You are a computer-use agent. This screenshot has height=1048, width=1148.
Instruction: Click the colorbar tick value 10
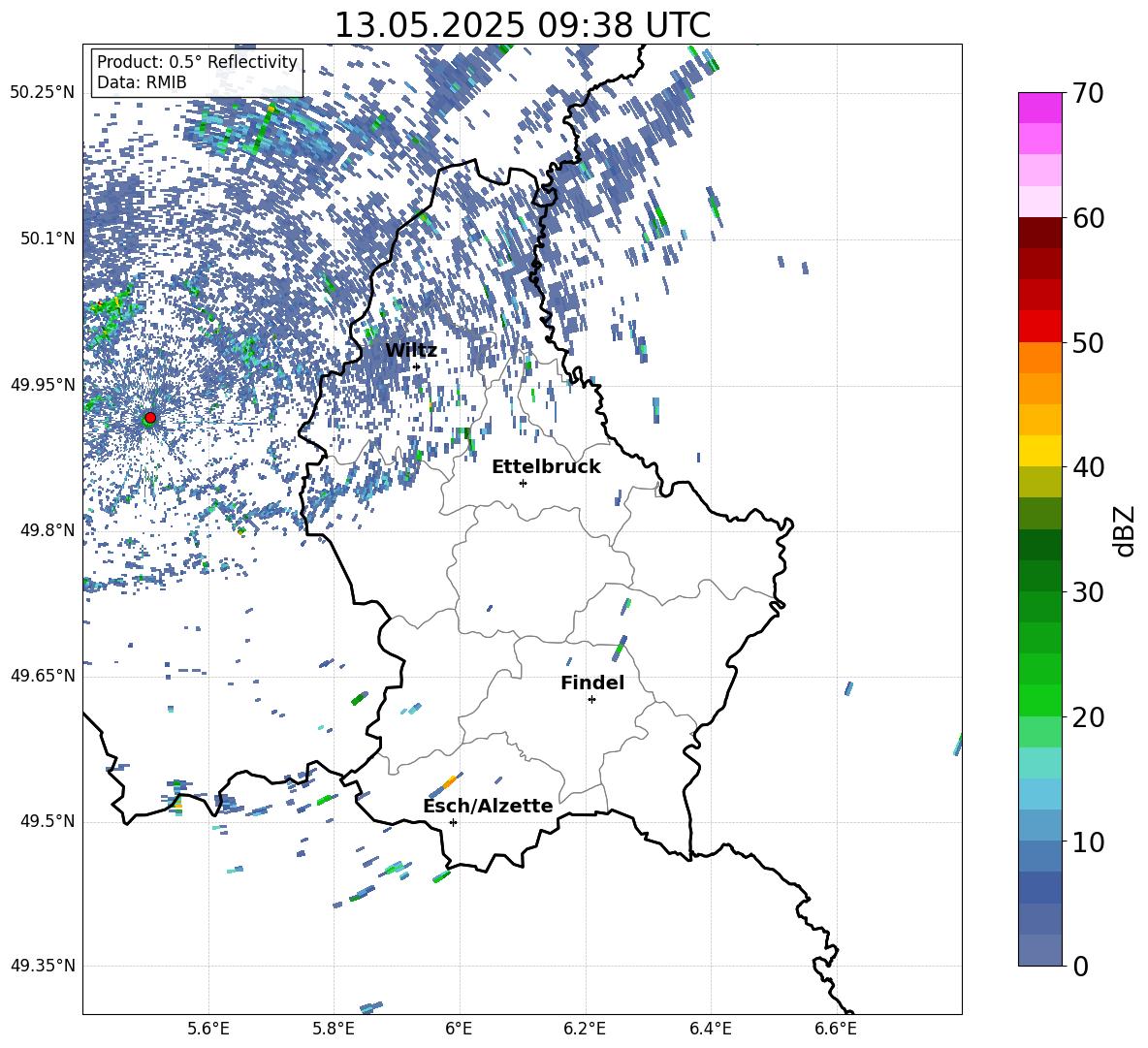pos(1088,842)
